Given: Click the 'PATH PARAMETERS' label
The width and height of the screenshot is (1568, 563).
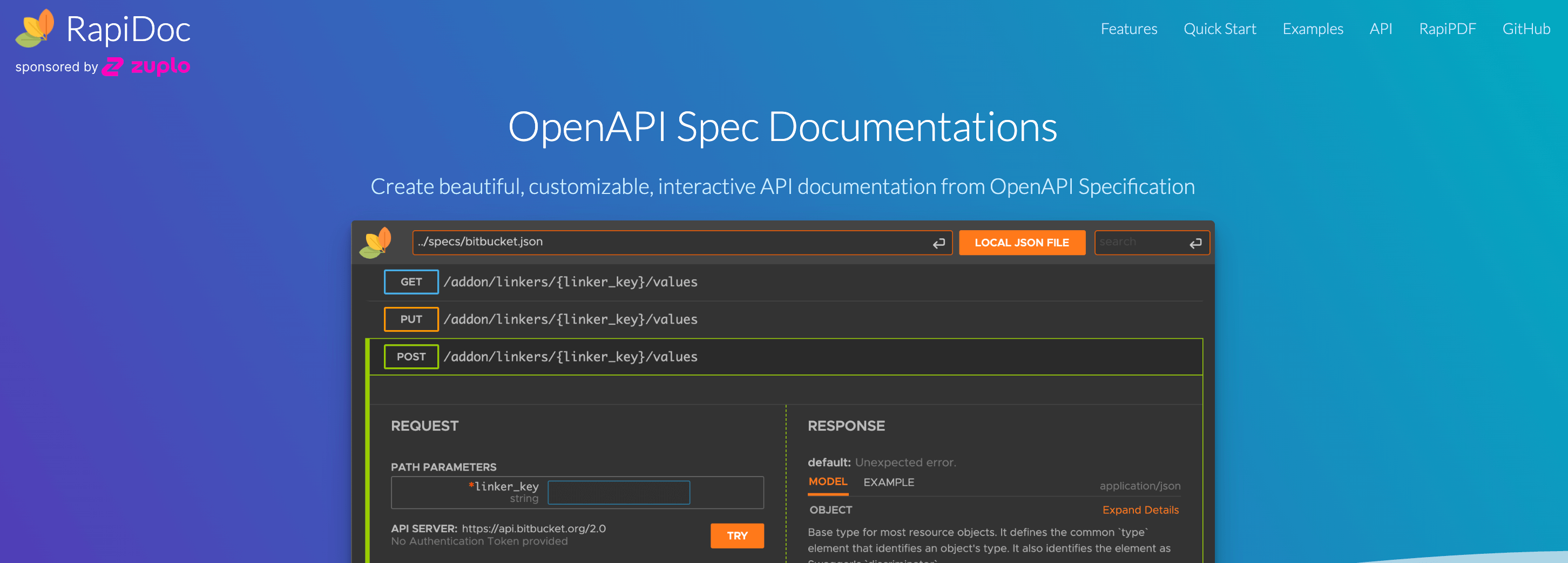Looking at the screenshot, I should coord(443,467).
